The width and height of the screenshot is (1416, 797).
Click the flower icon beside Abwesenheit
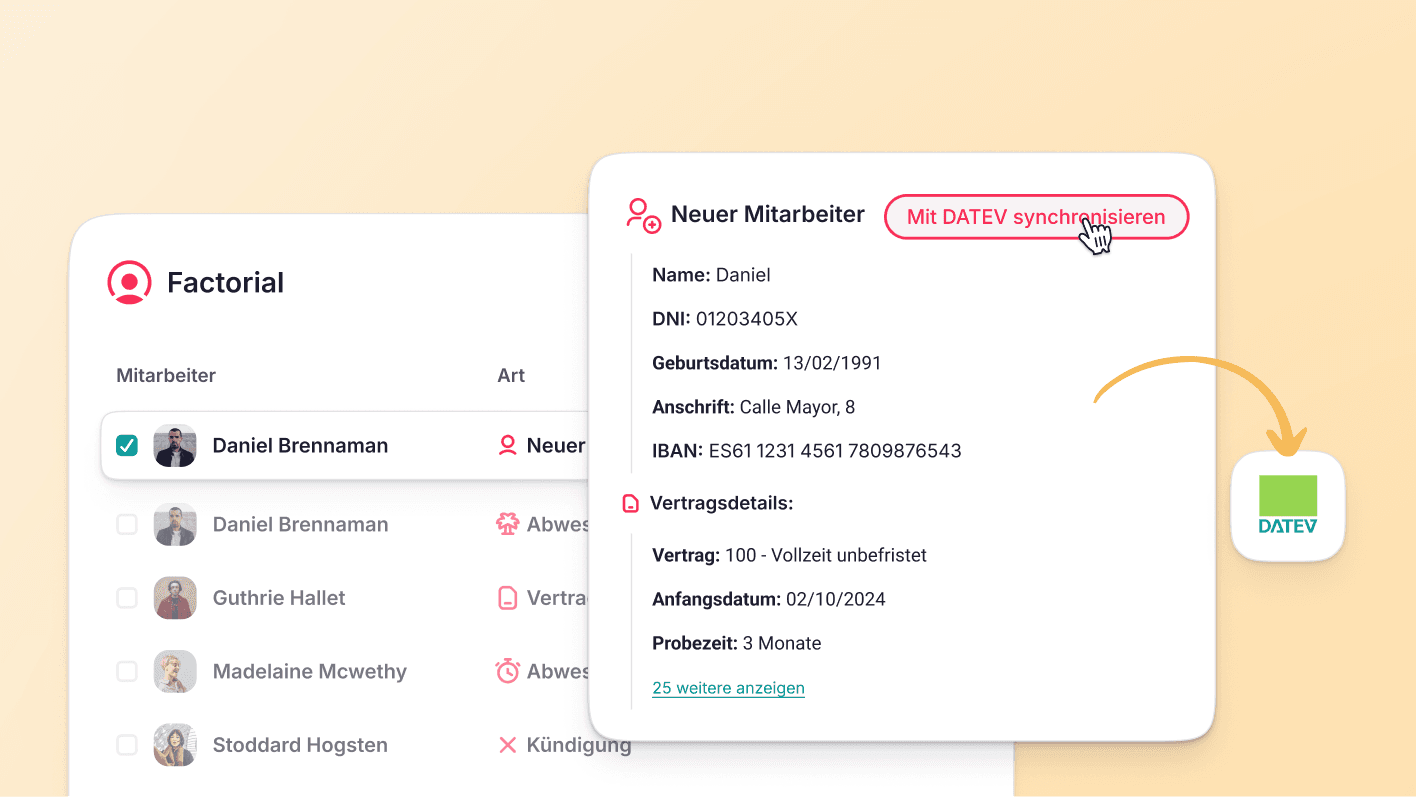click(x=508, y=523)
